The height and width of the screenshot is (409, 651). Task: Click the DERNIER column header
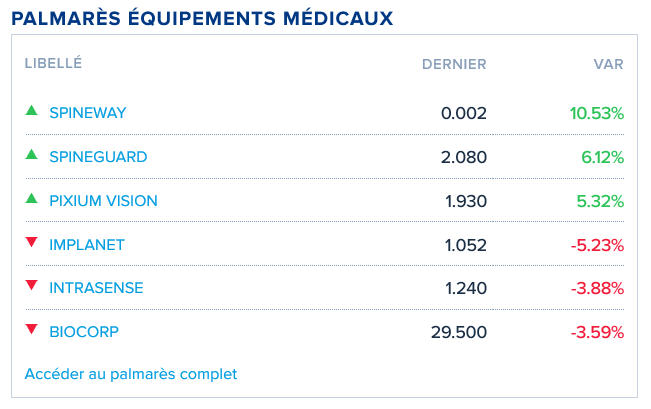[x=454, y=64]
